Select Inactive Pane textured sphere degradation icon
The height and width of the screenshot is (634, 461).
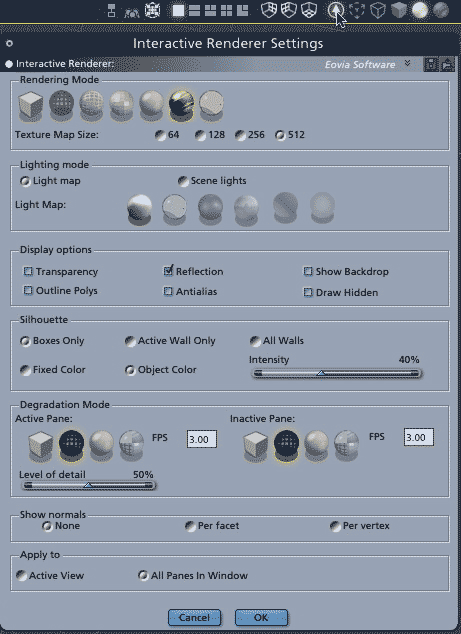[347, 446]
